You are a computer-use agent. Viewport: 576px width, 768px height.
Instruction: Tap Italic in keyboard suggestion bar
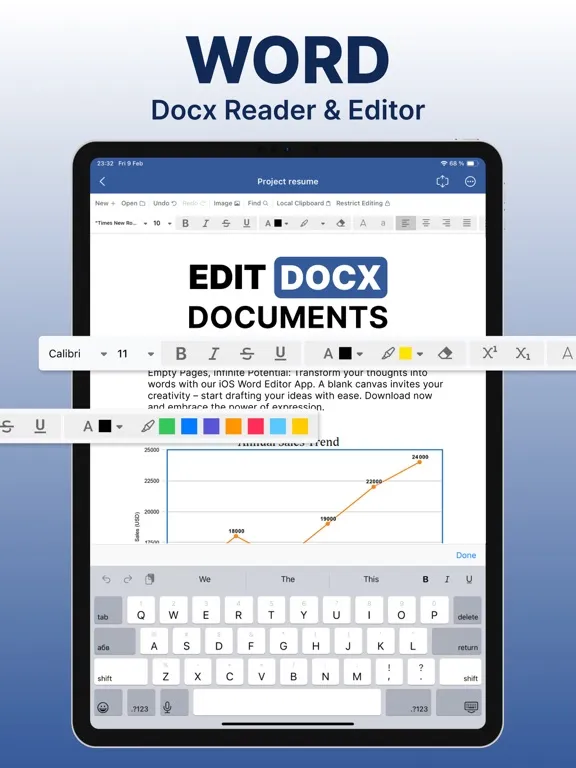pyautogui.click(x=447, y=579)
